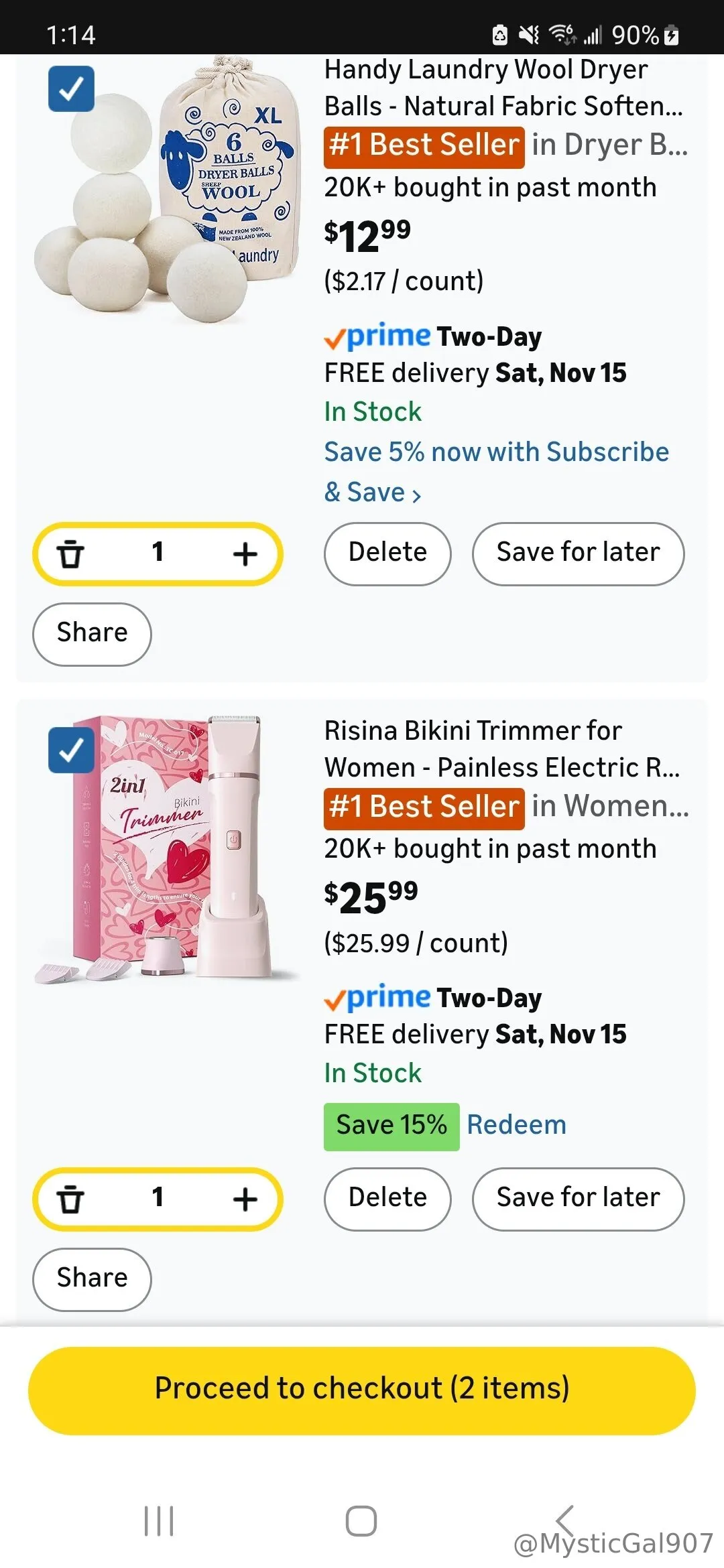Uncheck the wool dryer balls item checkbox
This screenshot has width=724, height=1568.
click(x=71, y=88)
